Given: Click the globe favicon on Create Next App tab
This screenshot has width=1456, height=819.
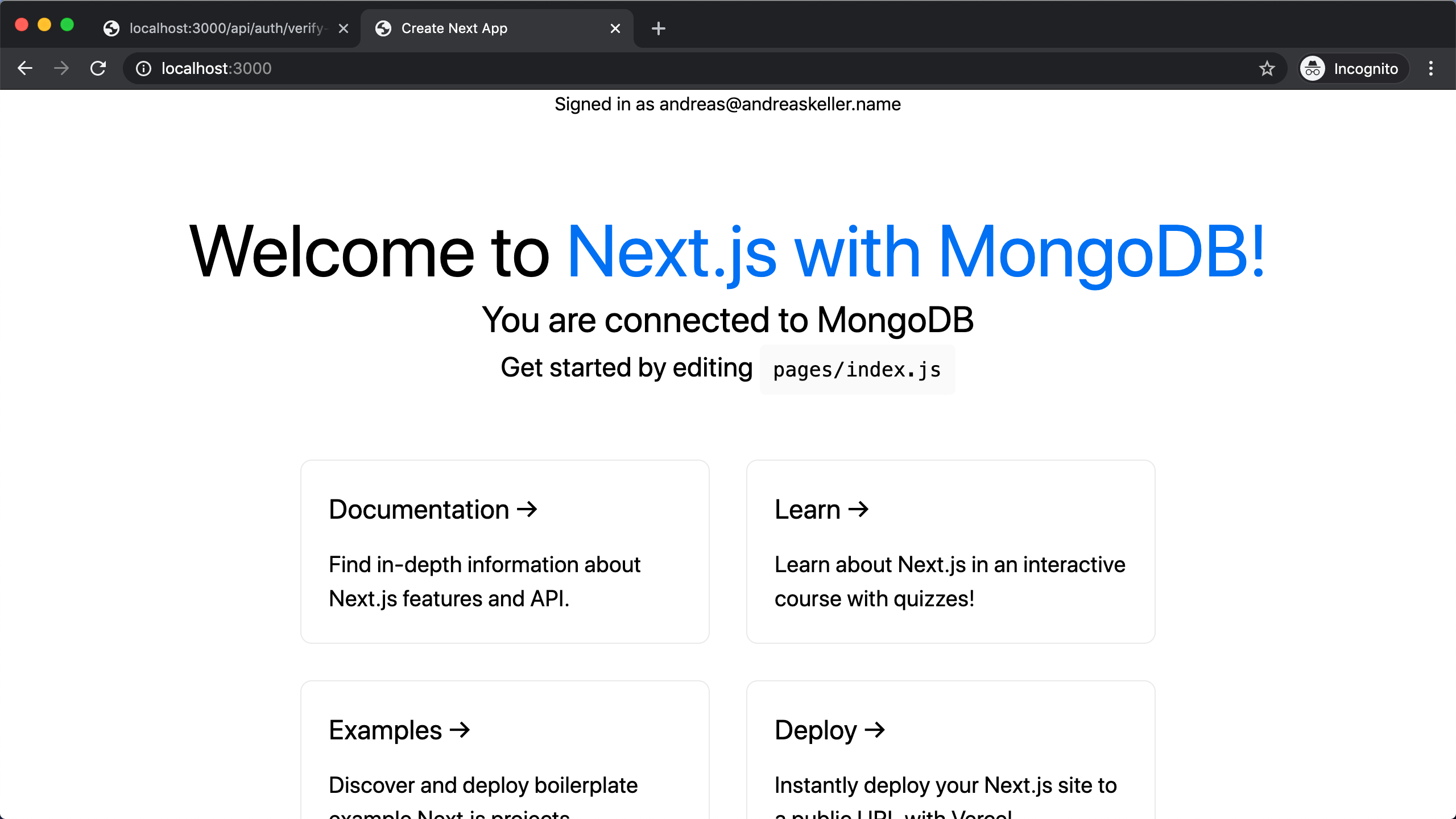Looking at the screenshot, I should [x=383, y=28].
